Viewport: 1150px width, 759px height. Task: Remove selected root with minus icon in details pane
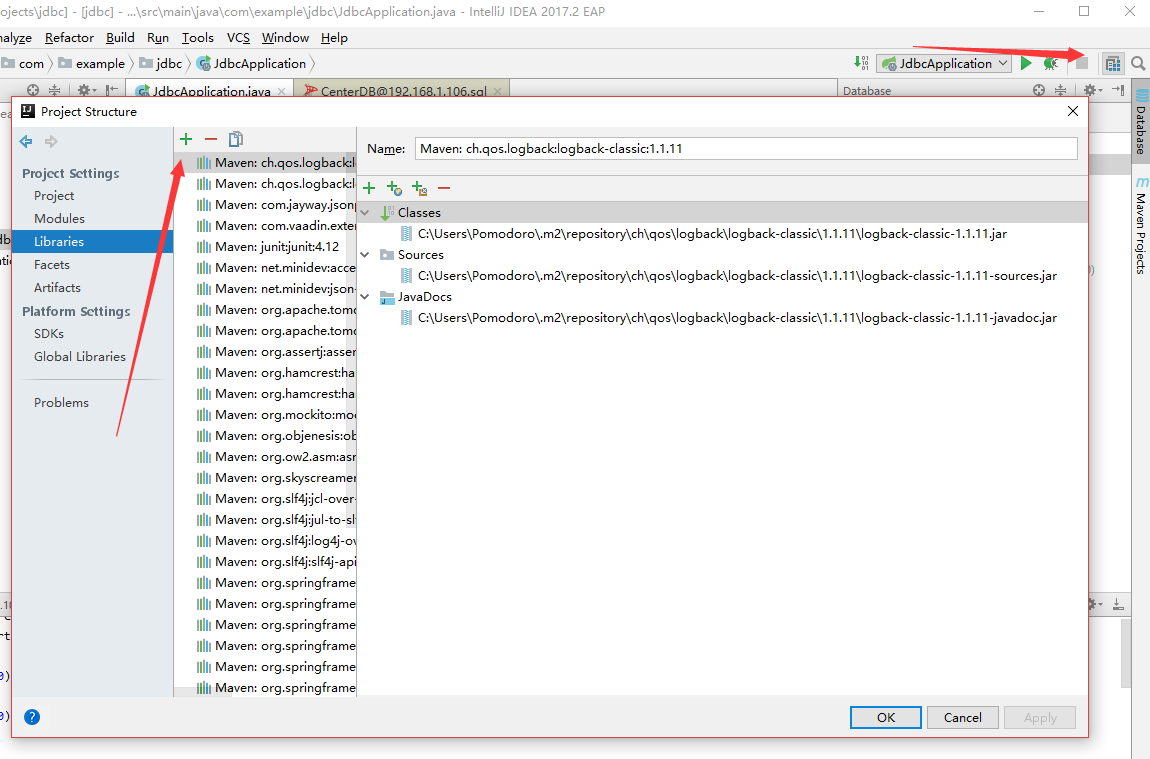click(444, 188)
